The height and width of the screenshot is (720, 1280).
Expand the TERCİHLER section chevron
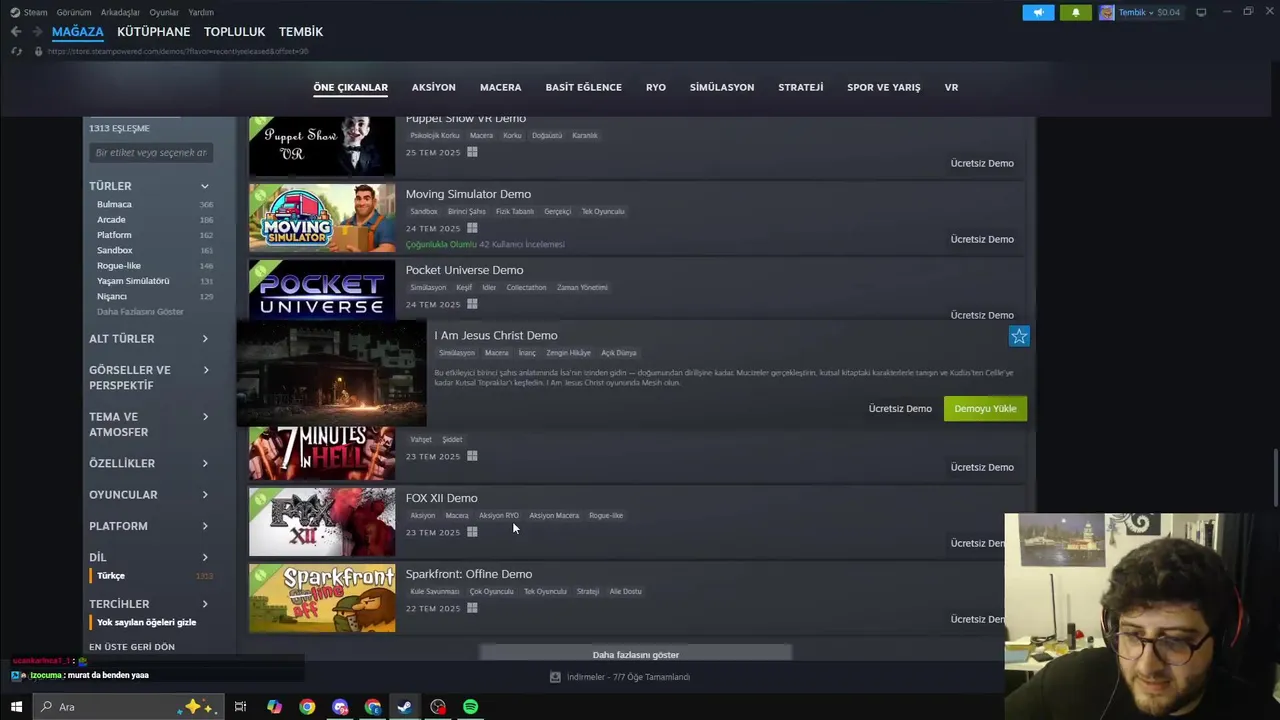click(205, 604)
